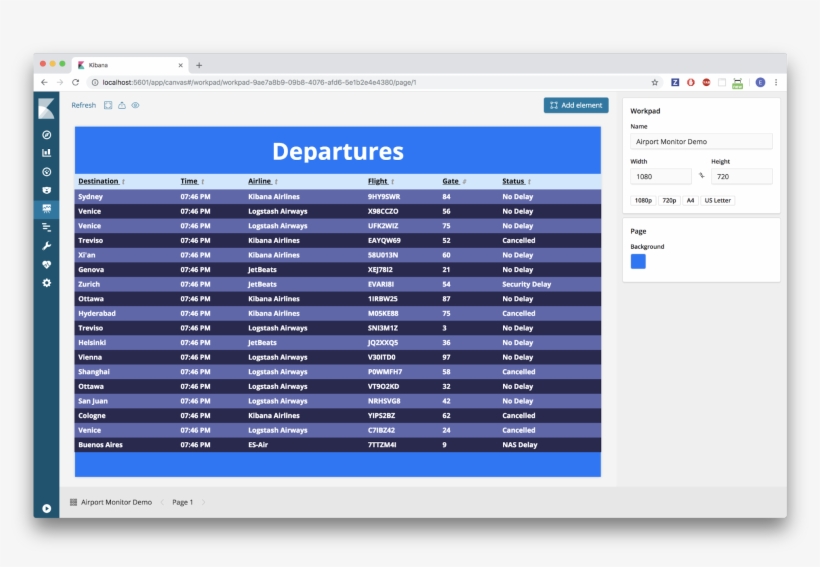Screen dimensions: 820x567
Task: Select the Kibana browser tab
Action: click(128, 64)
